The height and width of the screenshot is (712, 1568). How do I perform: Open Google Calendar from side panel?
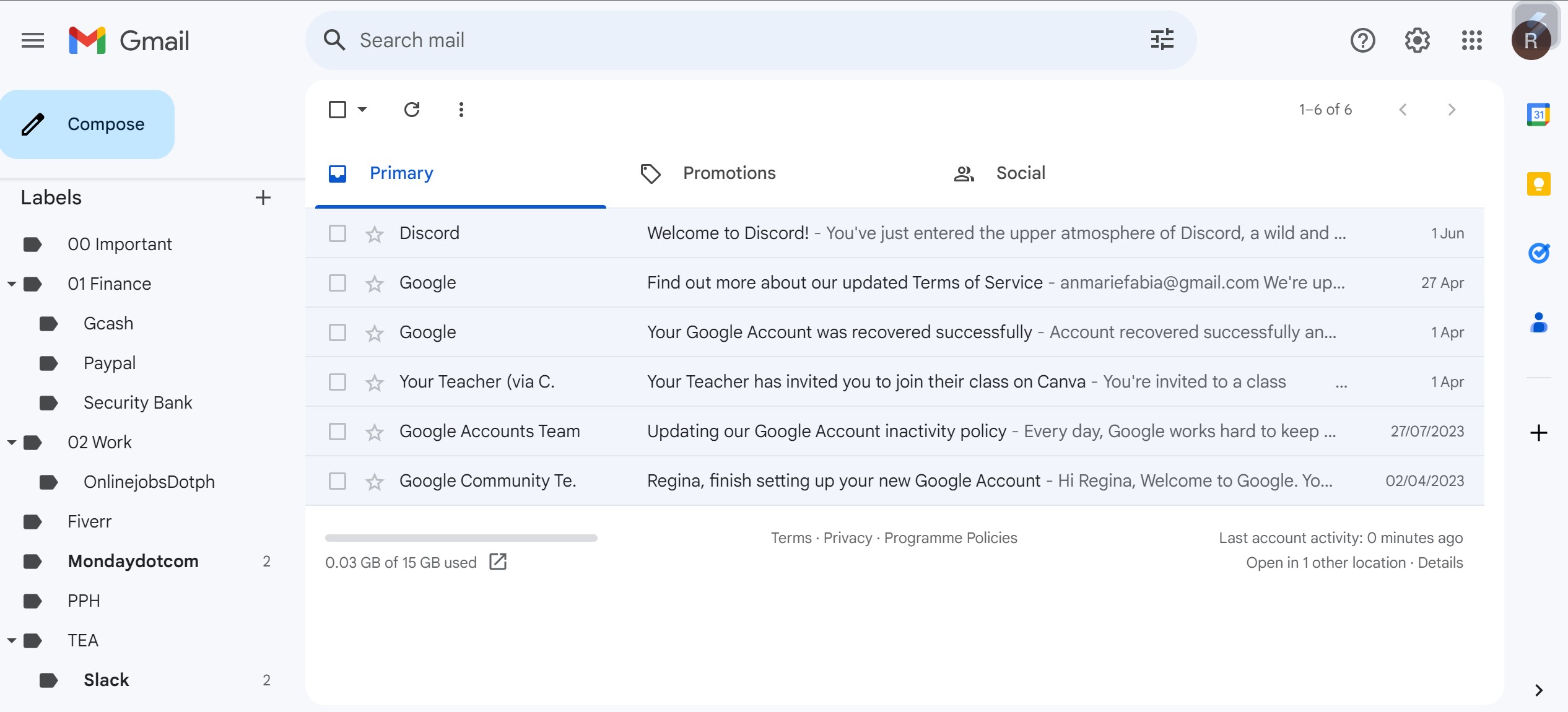click(1538, 115)
